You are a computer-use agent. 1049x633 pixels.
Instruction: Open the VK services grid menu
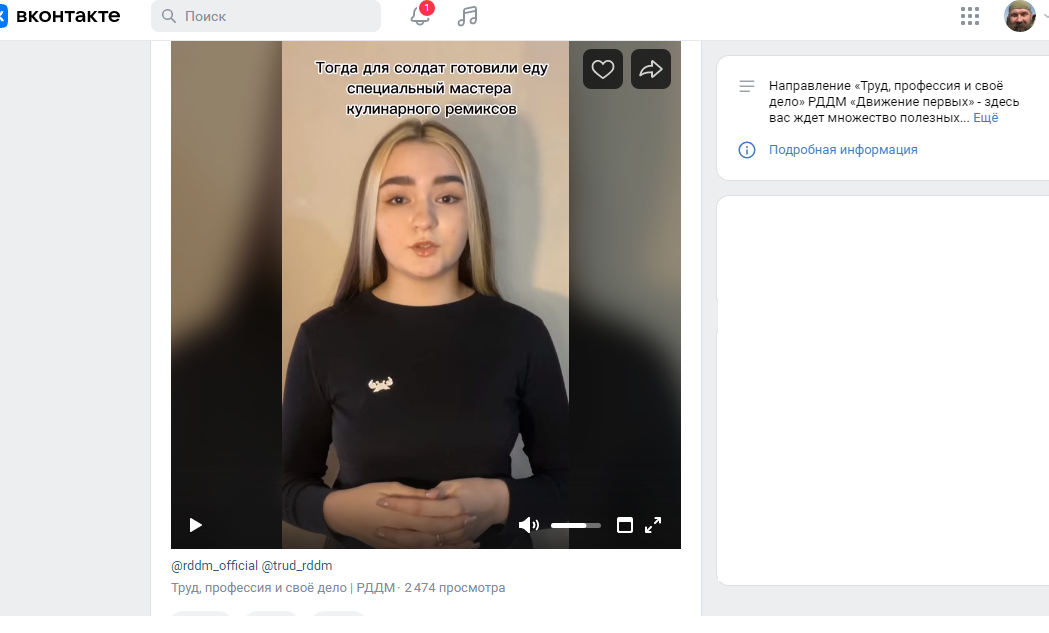pyautogui.click(x=969, y=16)
